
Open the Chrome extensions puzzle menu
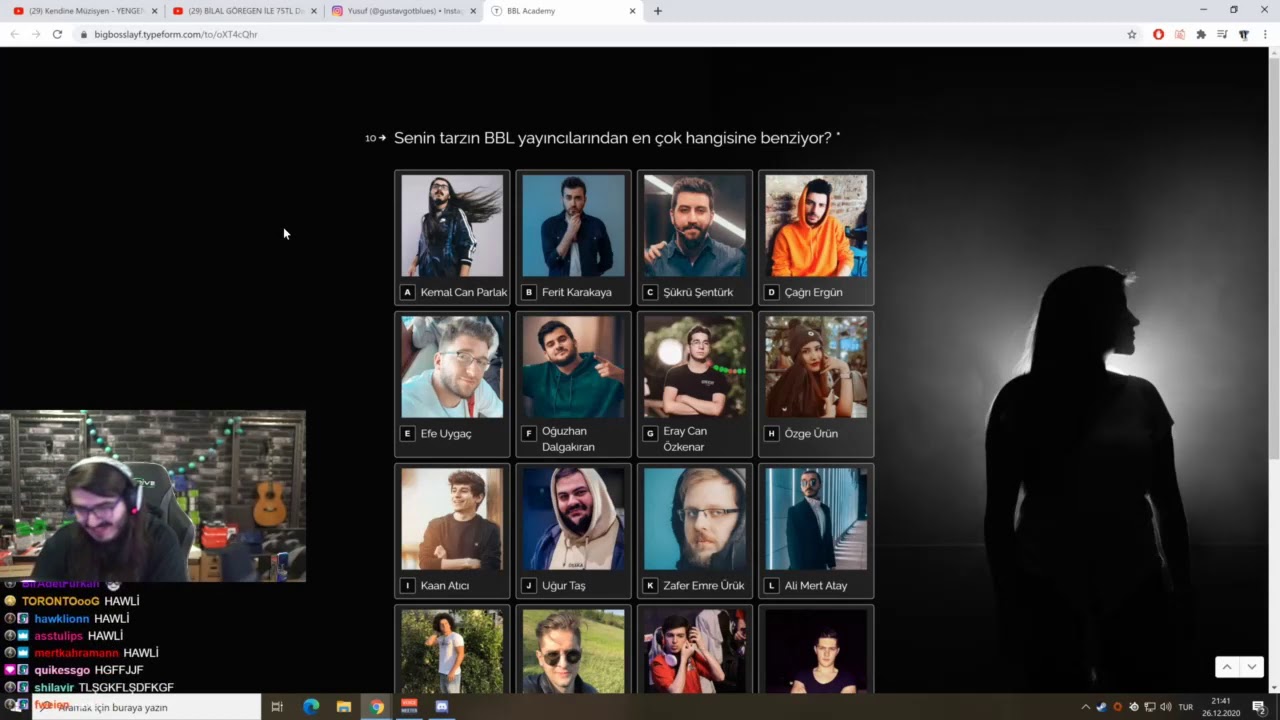tap(1201, 34)
